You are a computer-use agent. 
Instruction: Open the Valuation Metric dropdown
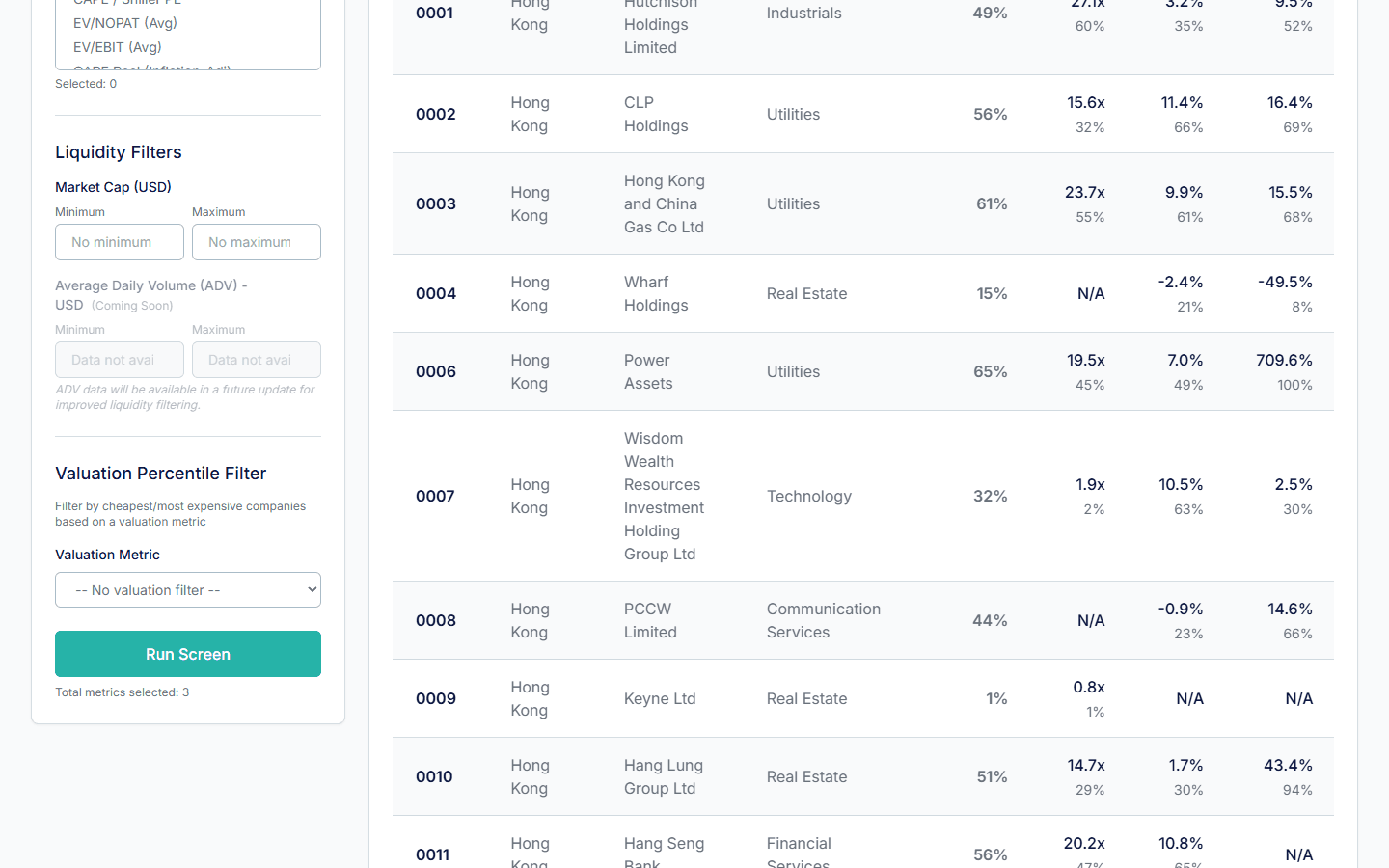[x=187, y=589]
